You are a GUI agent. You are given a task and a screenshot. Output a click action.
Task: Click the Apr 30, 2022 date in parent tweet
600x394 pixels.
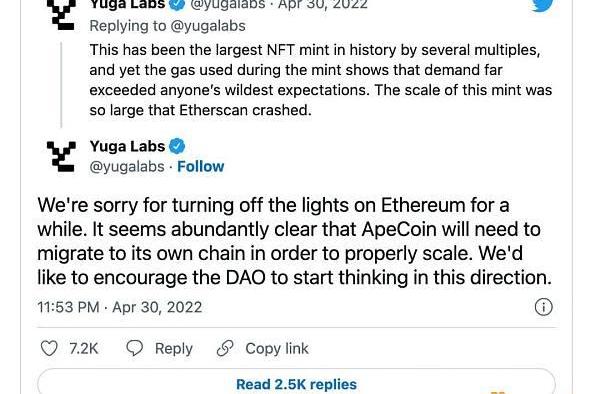pyautogui.click(x=323, y=5)
